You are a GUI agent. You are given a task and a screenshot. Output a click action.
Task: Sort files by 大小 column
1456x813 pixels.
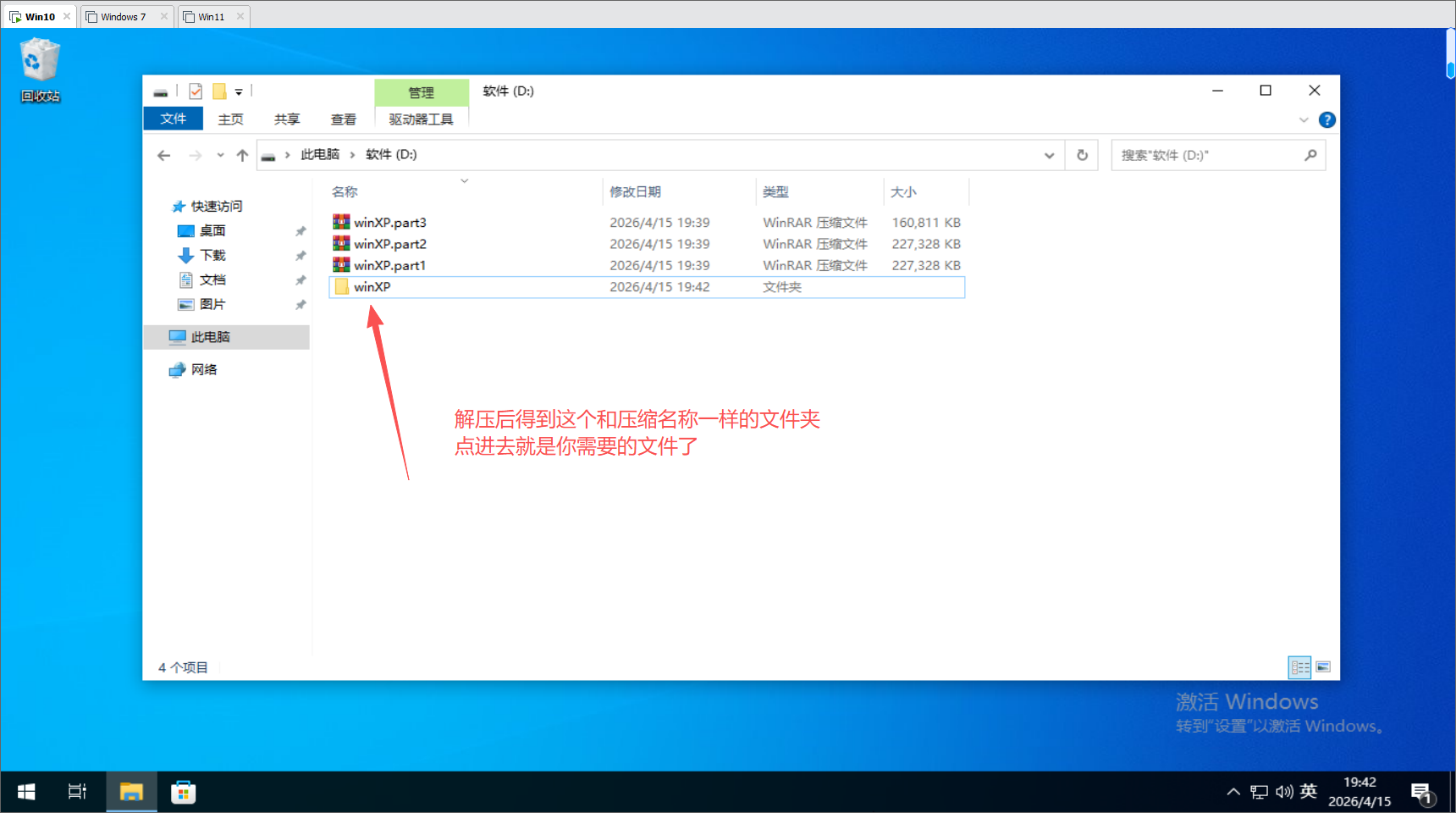[x=903, y=192]
